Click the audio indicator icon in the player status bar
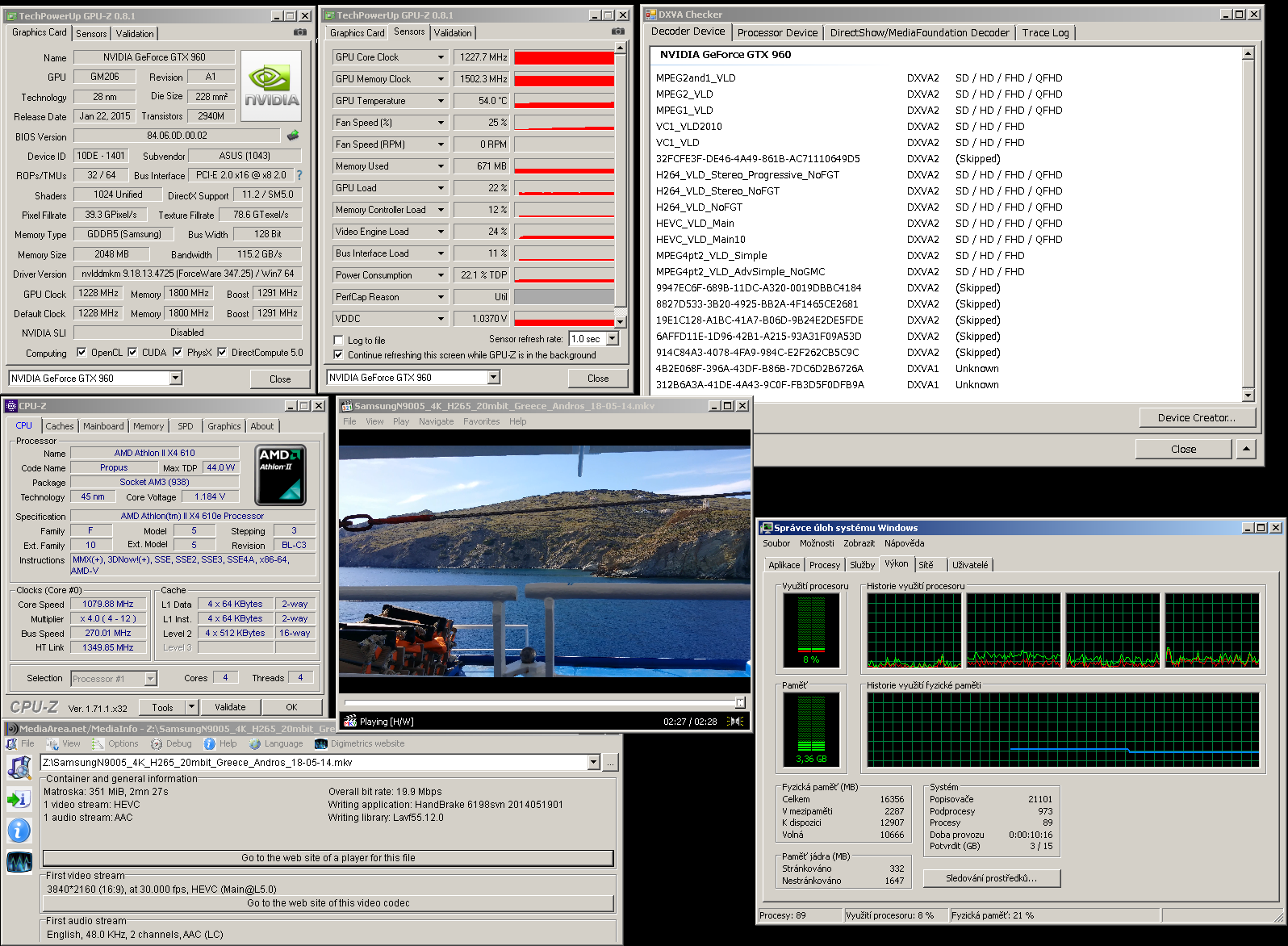 735,721
